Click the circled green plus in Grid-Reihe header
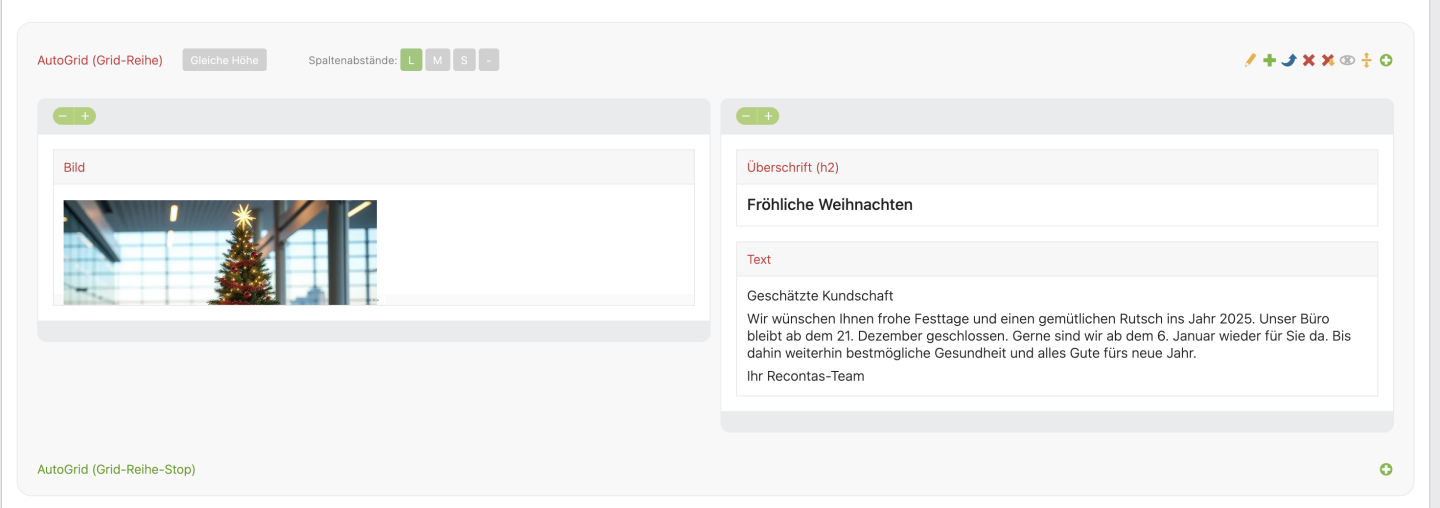 tap(1386, 61)
